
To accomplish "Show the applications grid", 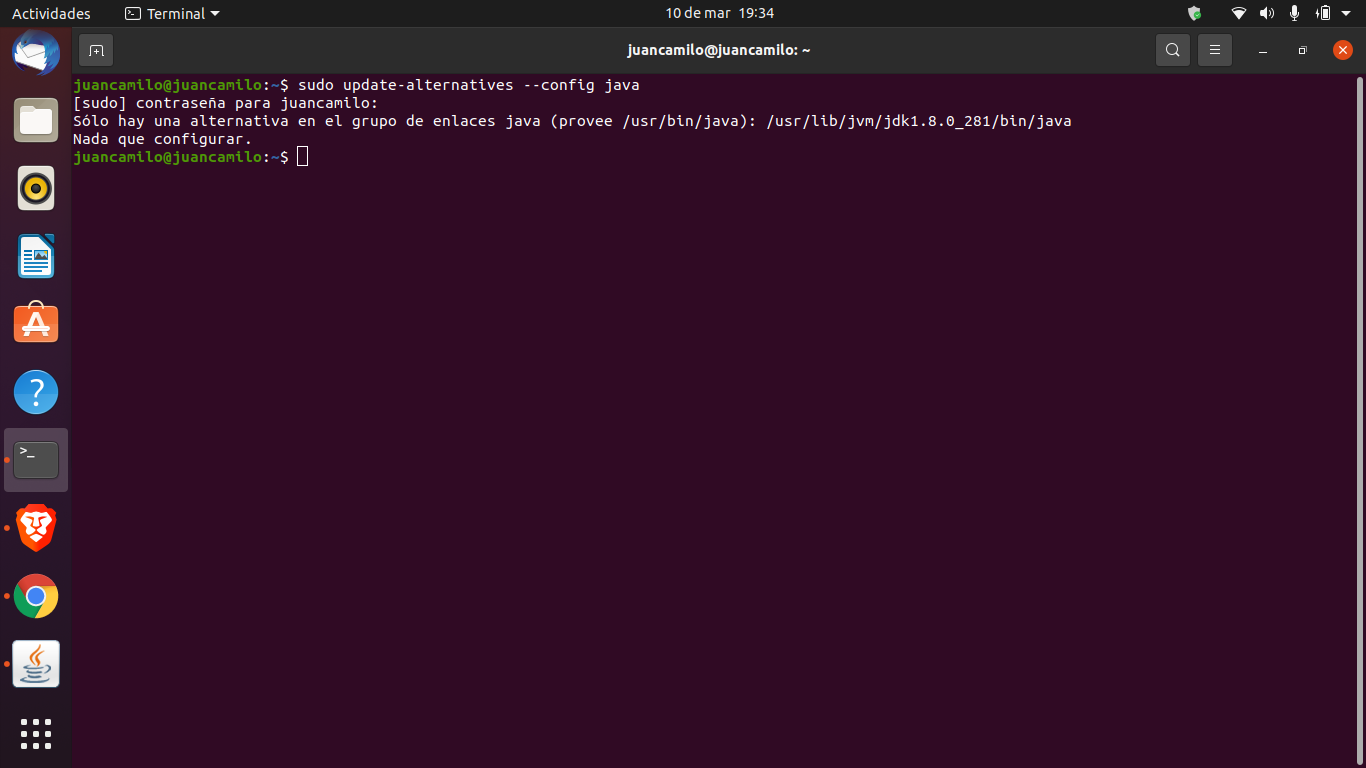I will [x=36, y=733].
